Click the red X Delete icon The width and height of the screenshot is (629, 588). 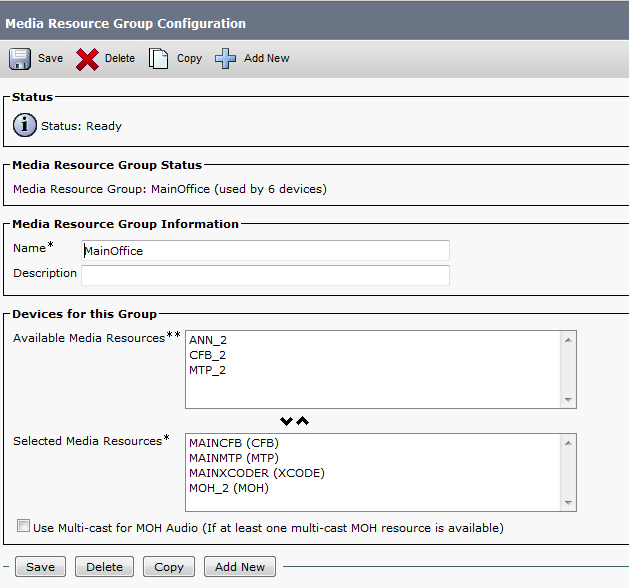pos(88,59)
